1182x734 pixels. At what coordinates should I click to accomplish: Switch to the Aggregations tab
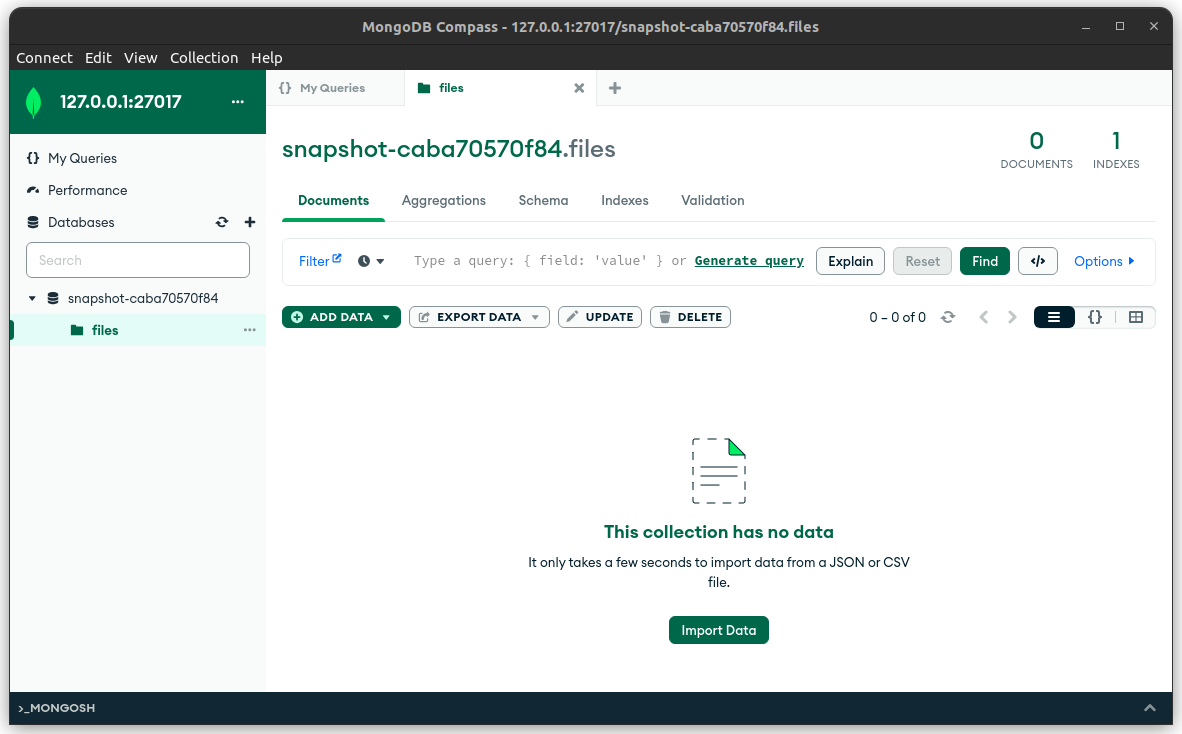[x=443, y=200]
